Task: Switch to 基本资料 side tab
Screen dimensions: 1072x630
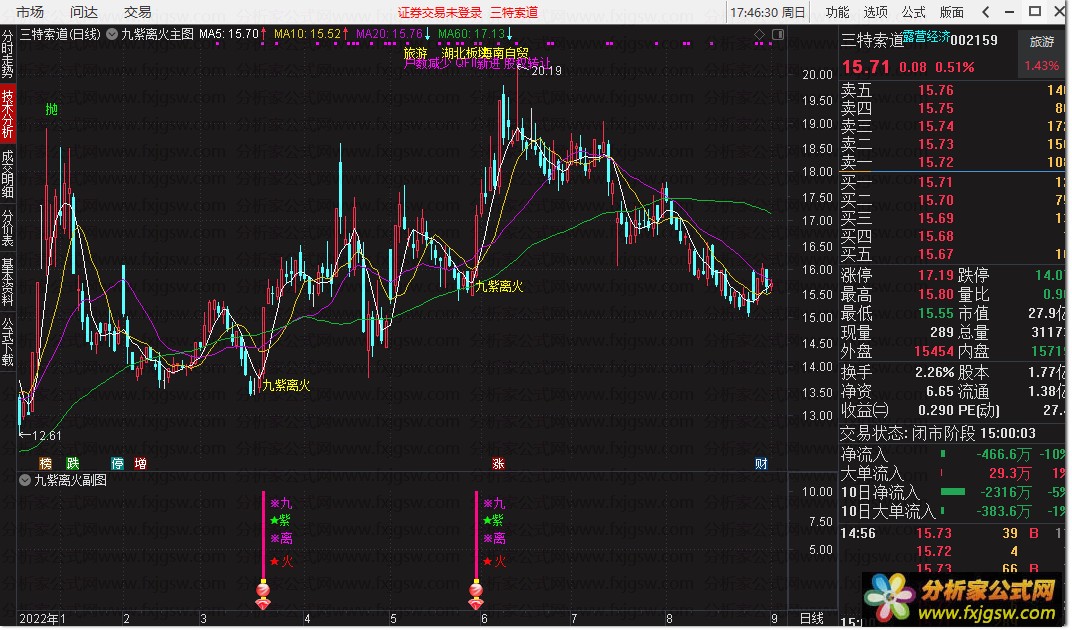Action: click(8, 282)
